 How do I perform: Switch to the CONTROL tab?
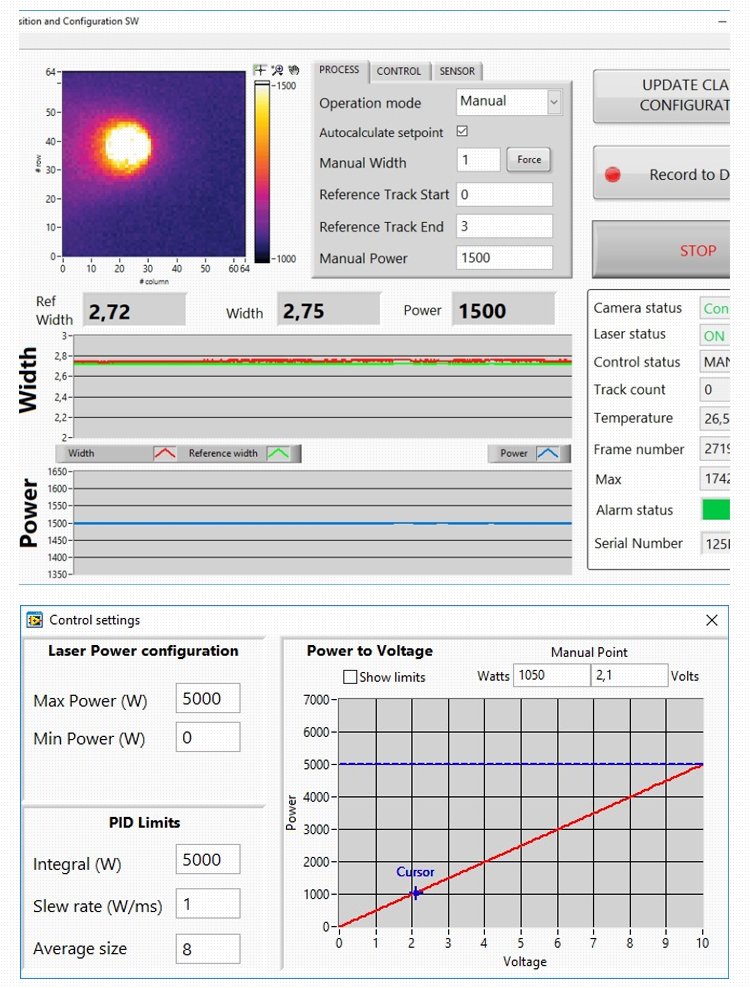coord(399,71)
